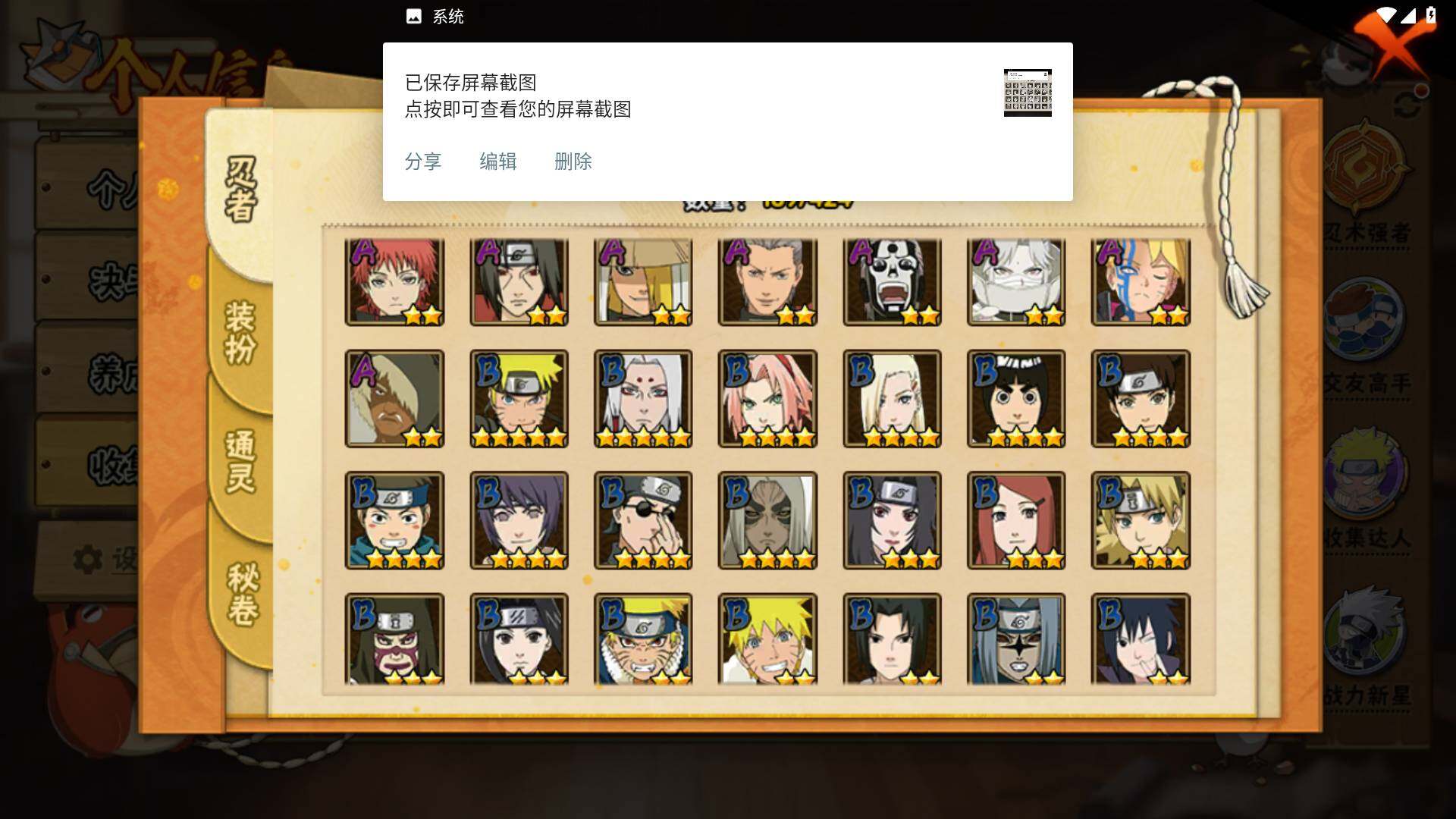Pick the white-masked Hidan A-rank ninja card

892,282
